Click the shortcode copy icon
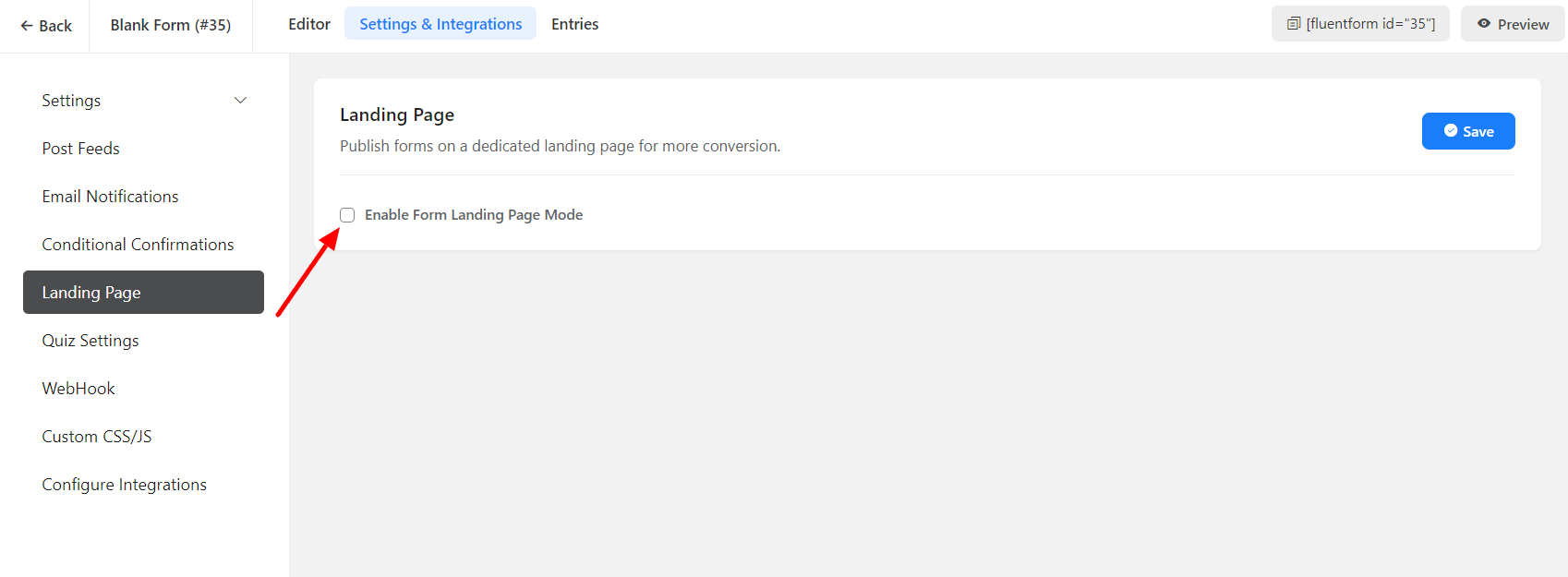This screenshot has height=577, width=1568. click(x=1294, y=24)
